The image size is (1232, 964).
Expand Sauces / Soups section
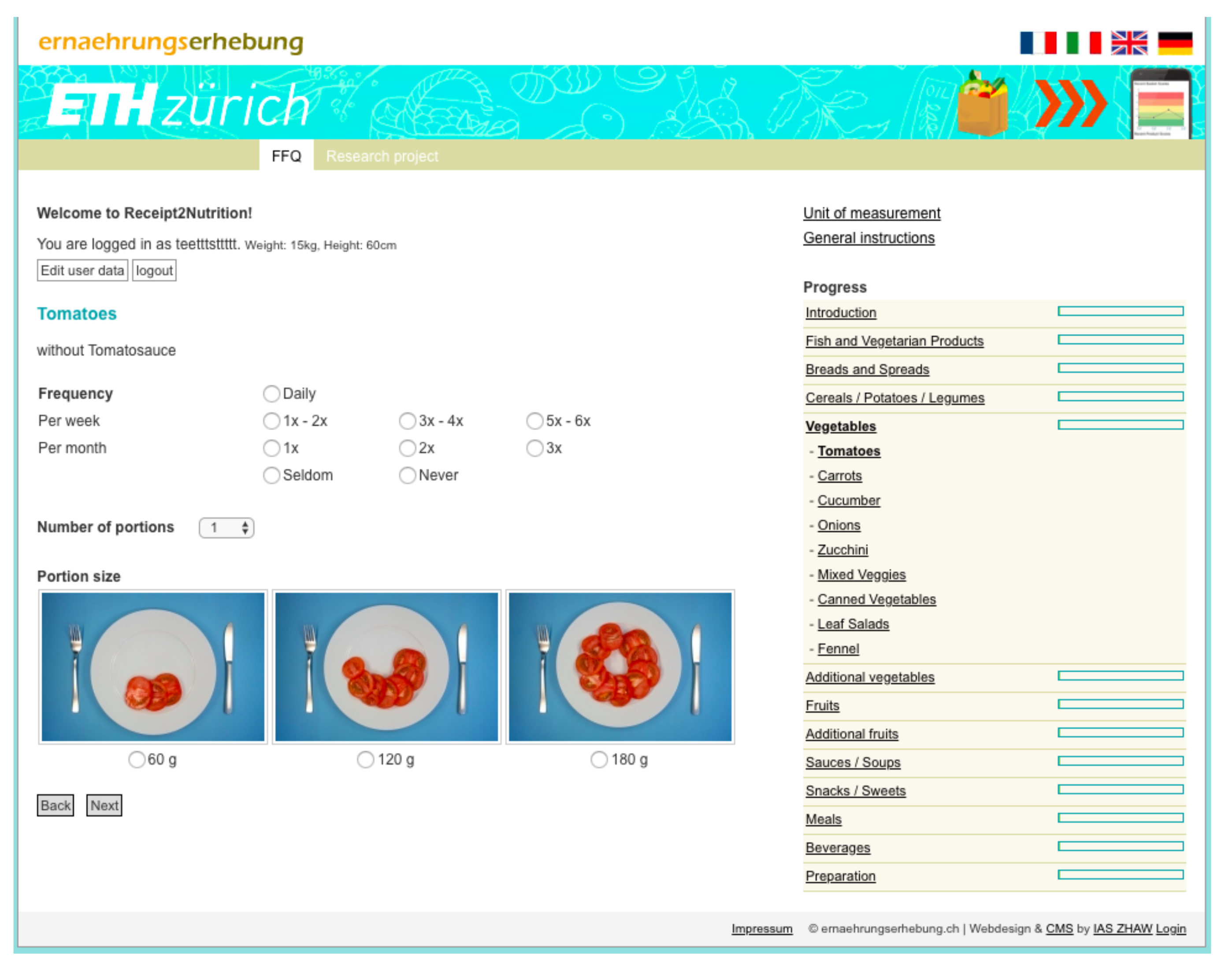(x=853, y=763)
